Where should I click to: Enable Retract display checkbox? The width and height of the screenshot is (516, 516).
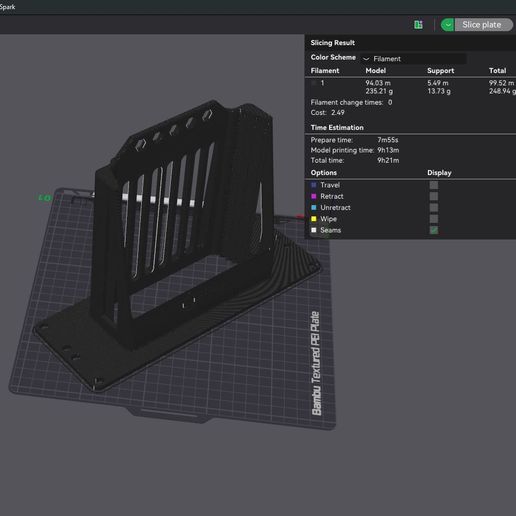tap(434, 196)
